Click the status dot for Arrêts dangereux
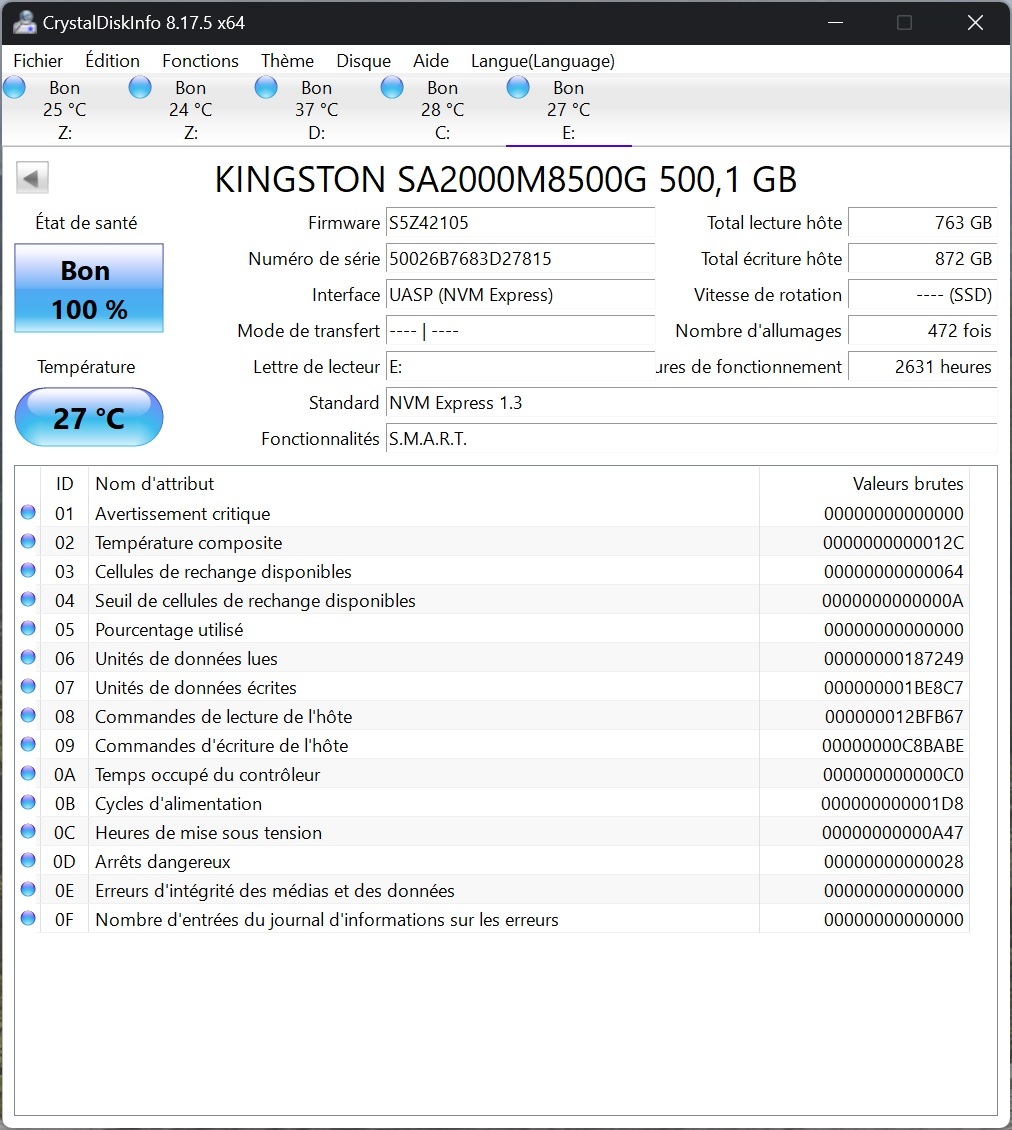The image size is (1012, 1130). [x=28, y=860]
